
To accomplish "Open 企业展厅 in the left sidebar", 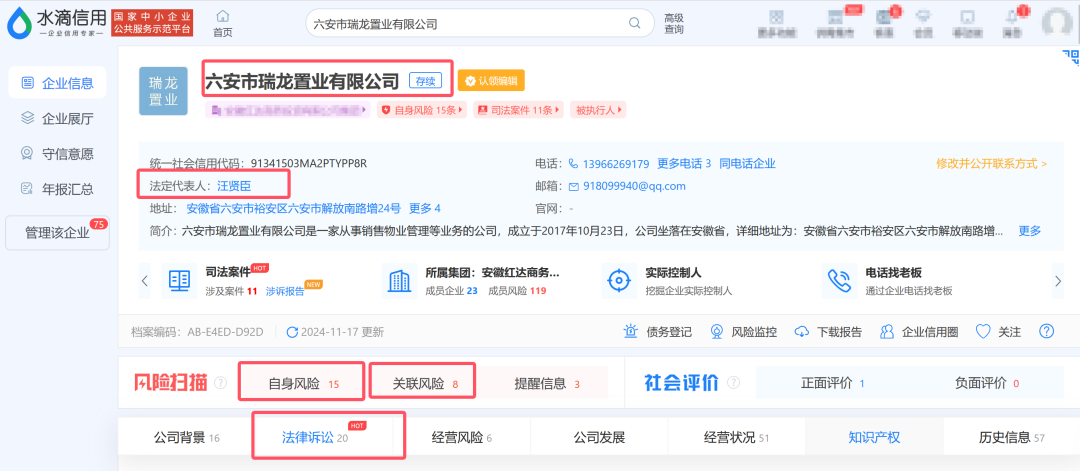I will [x=57, y=118].
